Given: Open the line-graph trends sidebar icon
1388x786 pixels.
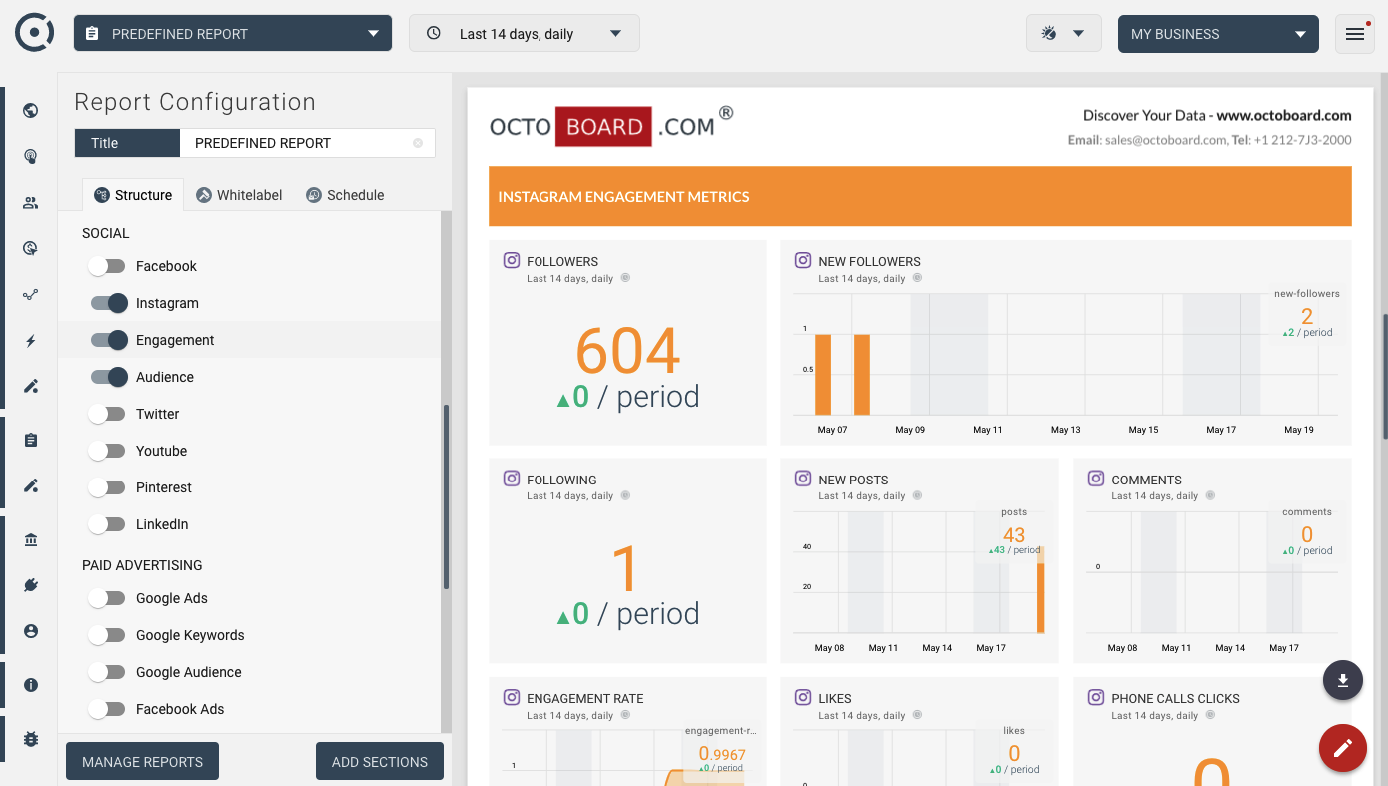Looking at the screenshot, I should [31, 295].
